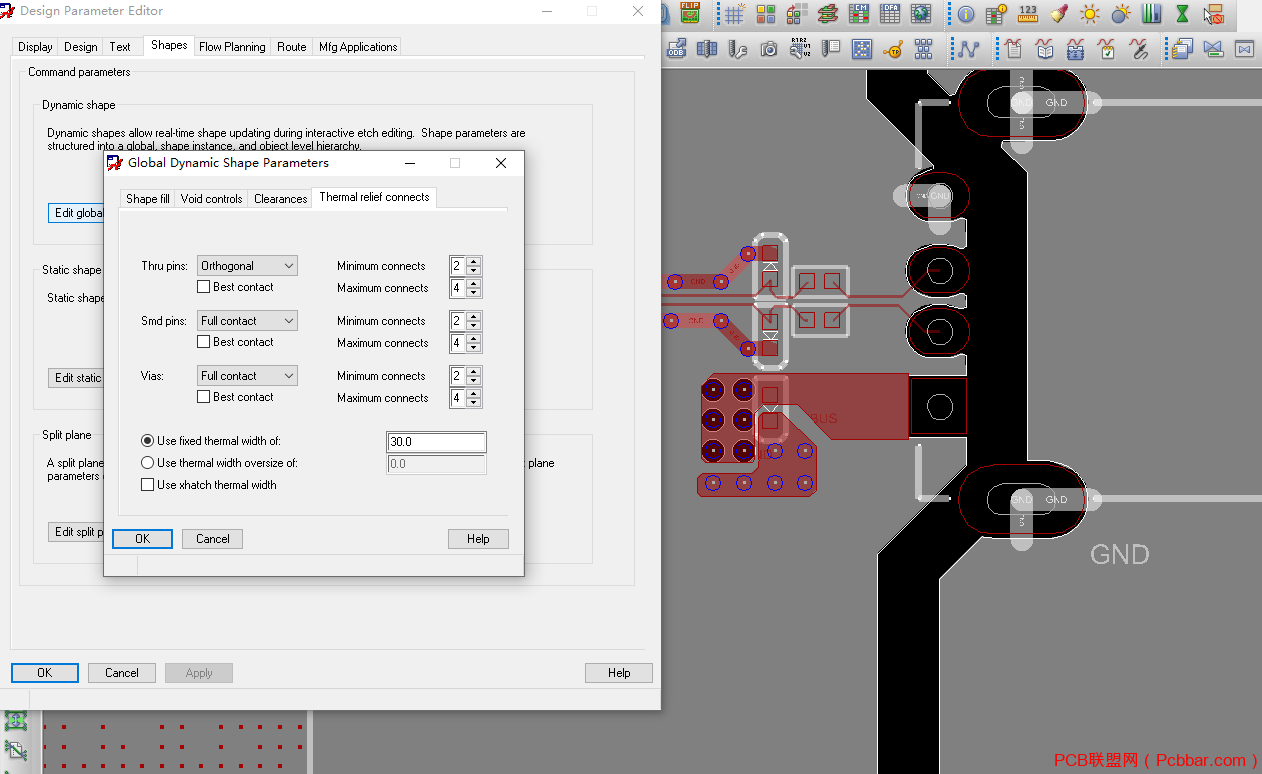Open Flow Planning tab

(x=232, y=47)
